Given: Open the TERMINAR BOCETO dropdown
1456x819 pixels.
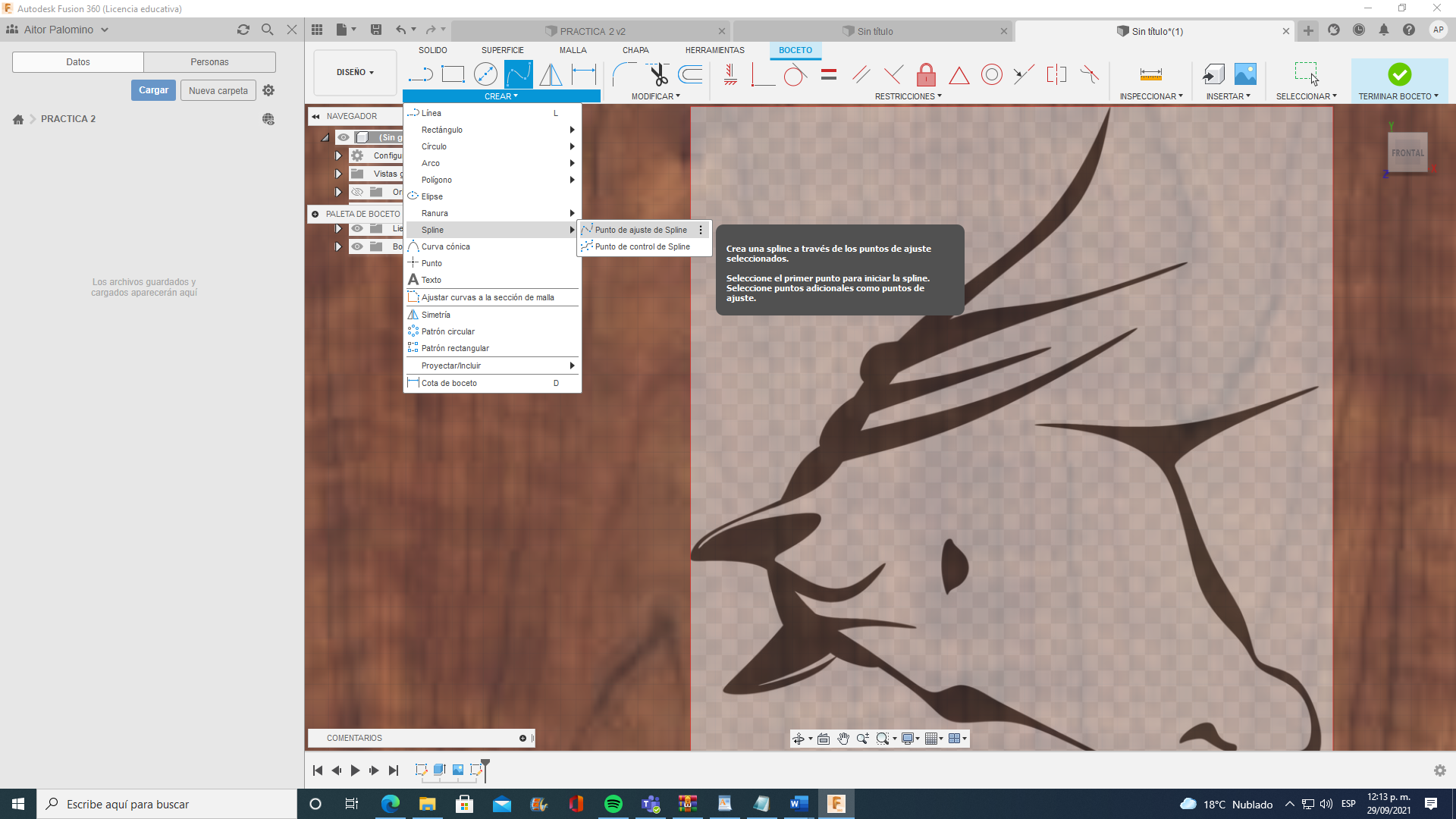Looking at the screenshot, I should tap(1398, 96).
